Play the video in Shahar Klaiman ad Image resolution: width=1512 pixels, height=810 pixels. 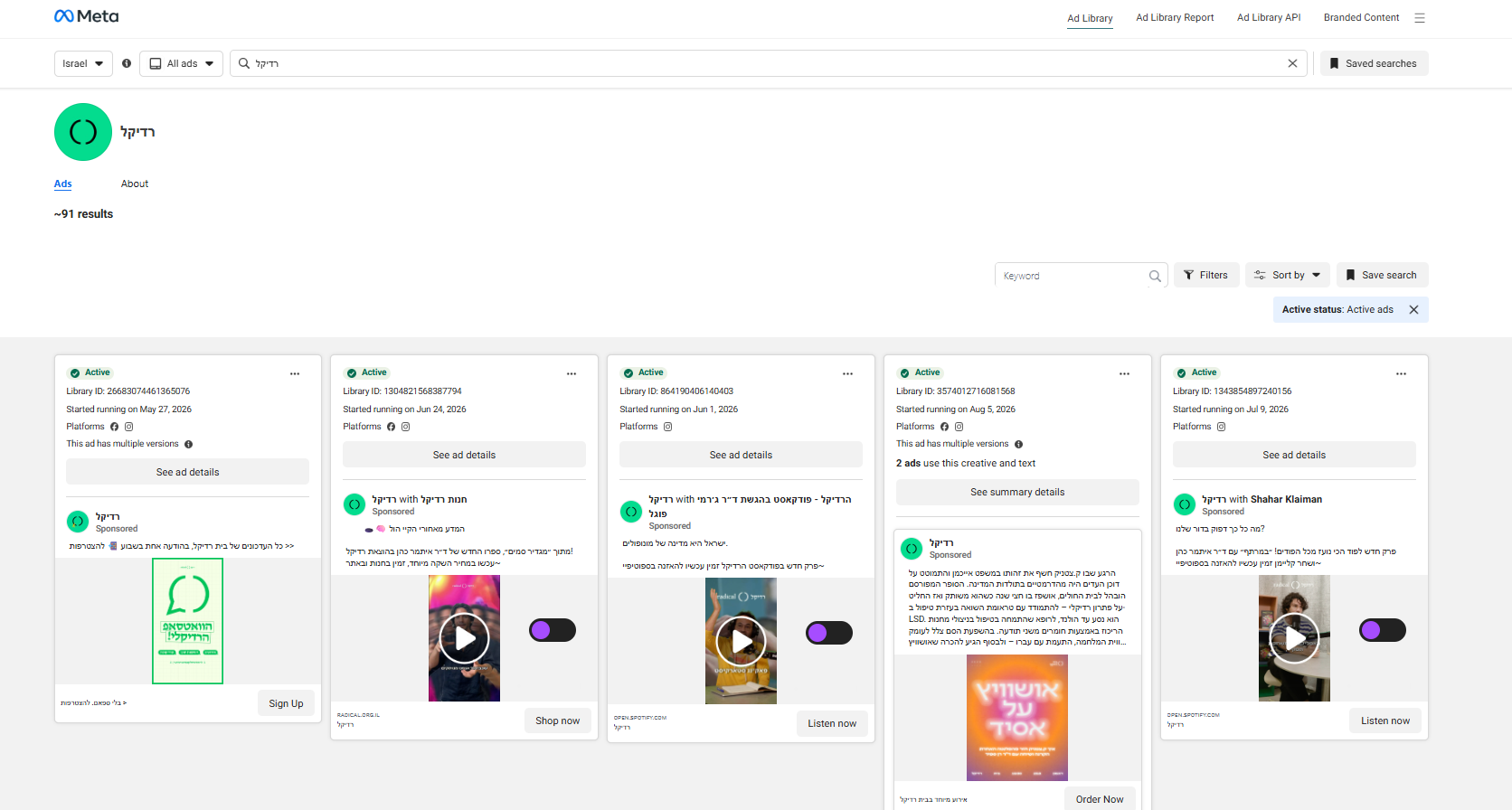(x=1294, y=638)
